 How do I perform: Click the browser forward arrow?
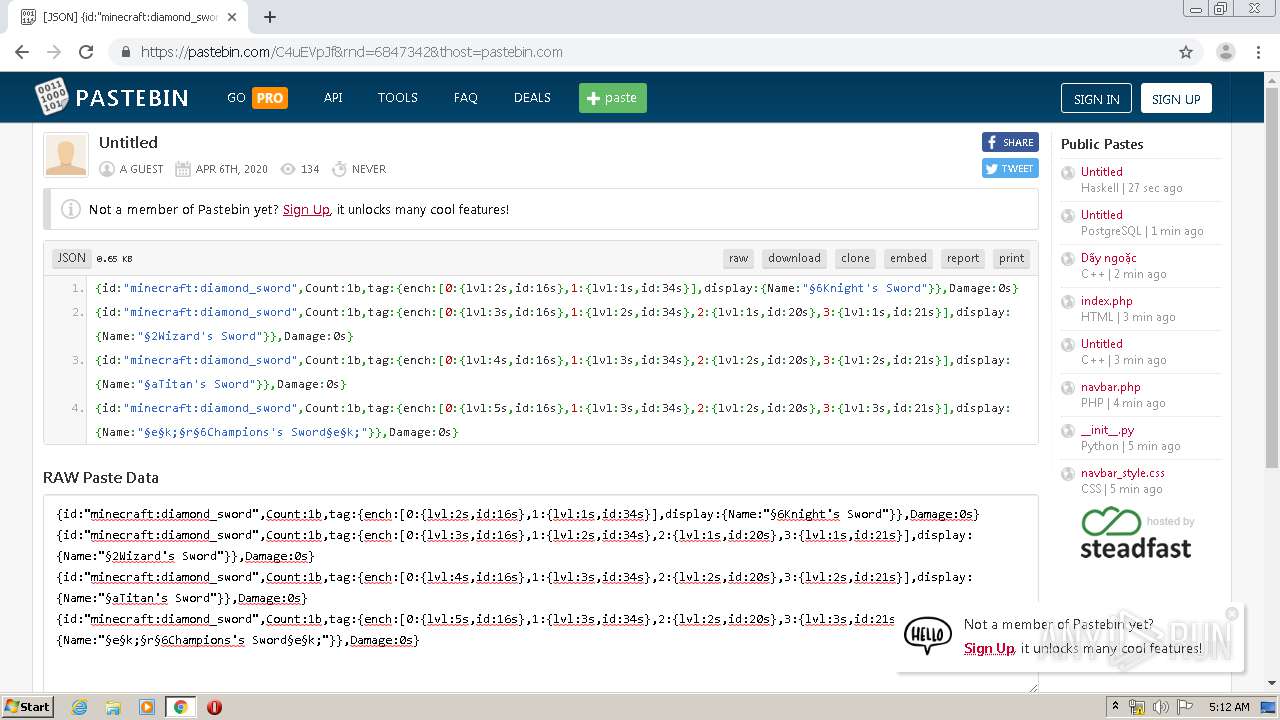pos(54,52)
